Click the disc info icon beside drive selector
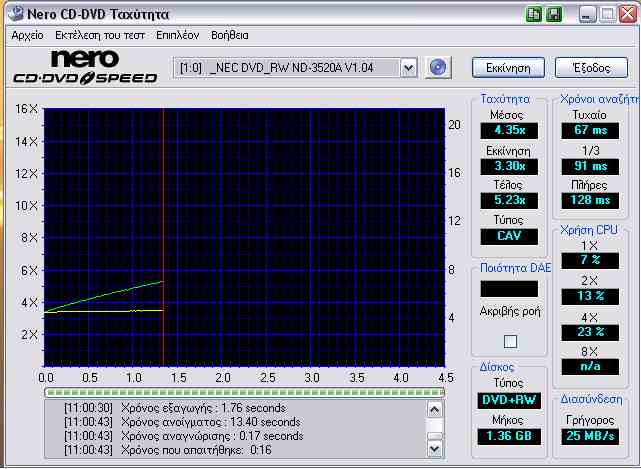Viewport: 641px width, 469px height. [437, 67]
